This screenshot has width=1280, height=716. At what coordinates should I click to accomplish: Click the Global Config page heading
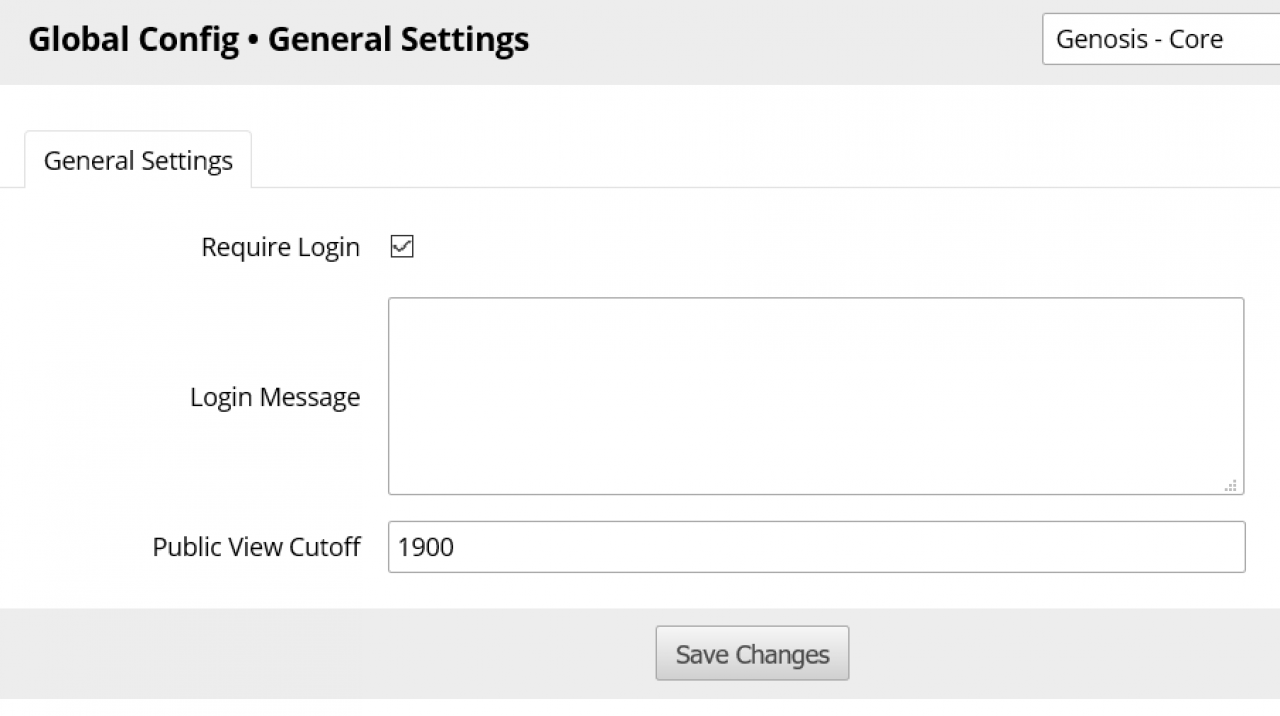[133, 40]
